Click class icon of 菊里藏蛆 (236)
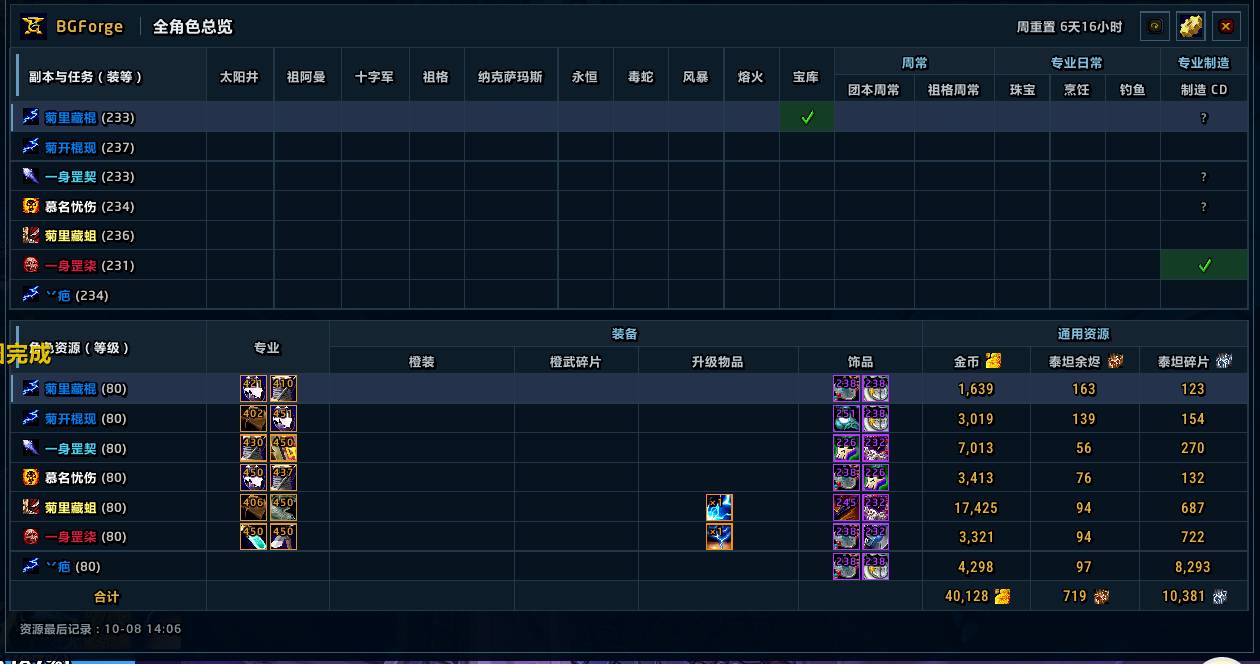Viewport: 1260px width, 664px height. (x=31, y=235)
